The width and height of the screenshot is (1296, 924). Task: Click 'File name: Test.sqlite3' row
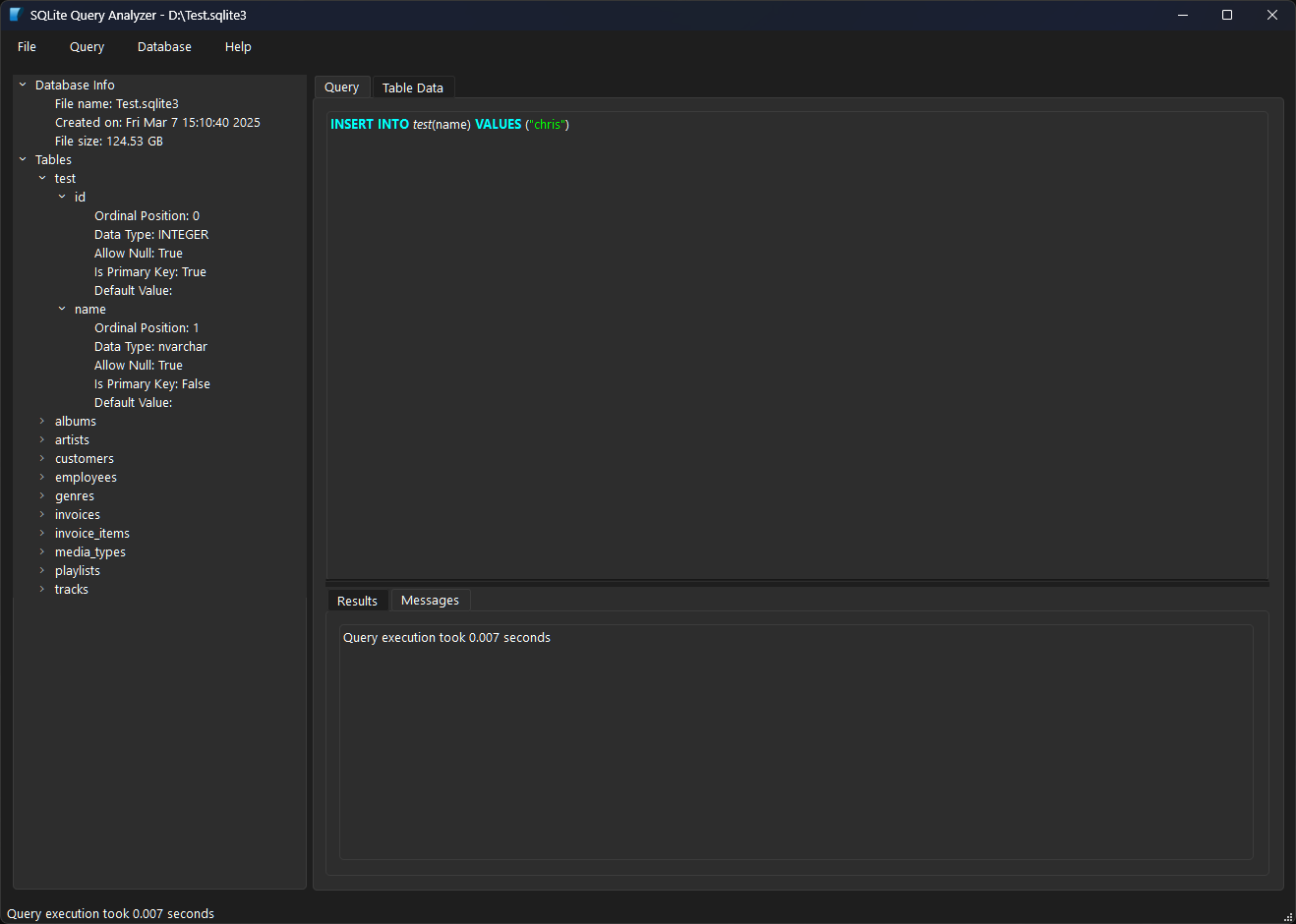[117, 103]
